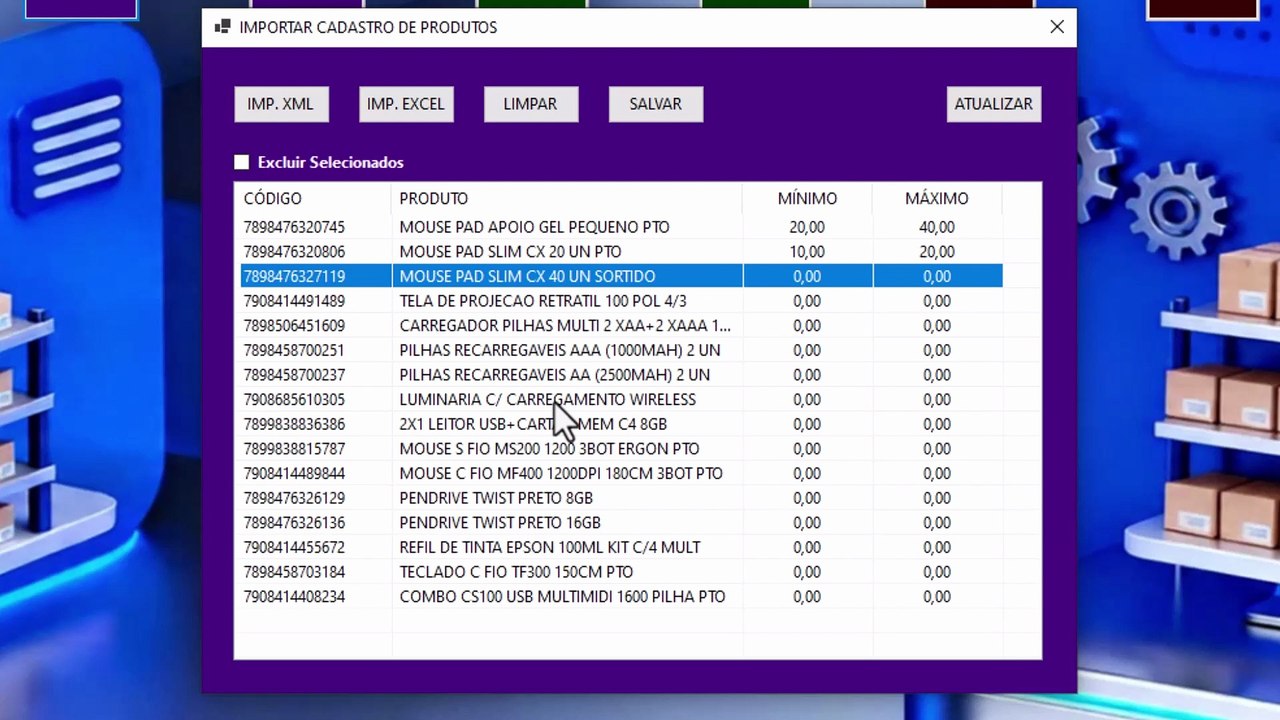Select MOUSE C FIO MF400 product
This screenshot has width=1280, height=720.
(x=560, y=474)
